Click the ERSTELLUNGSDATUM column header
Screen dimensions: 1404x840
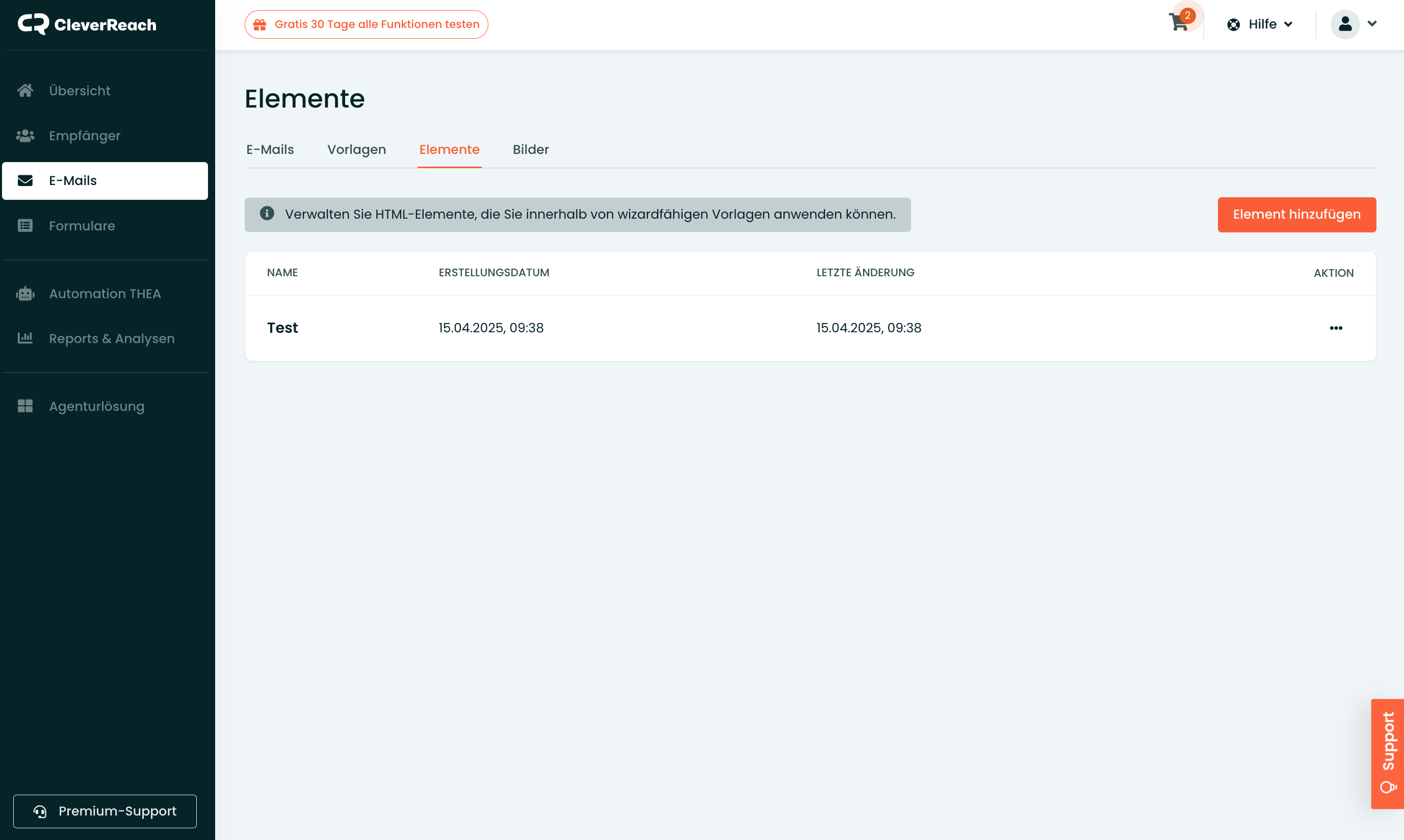tap(493, 273)
